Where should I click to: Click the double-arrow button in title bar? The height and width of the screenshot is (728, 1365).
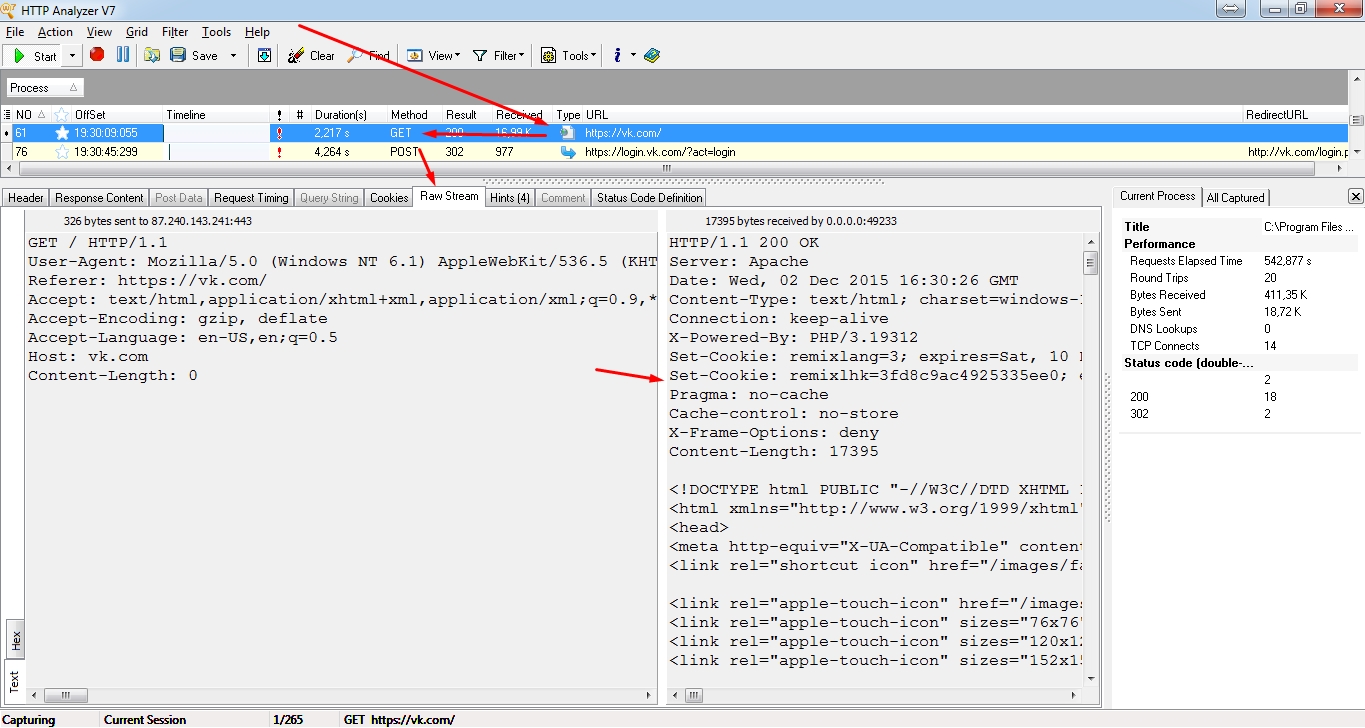pos(1230,8)
